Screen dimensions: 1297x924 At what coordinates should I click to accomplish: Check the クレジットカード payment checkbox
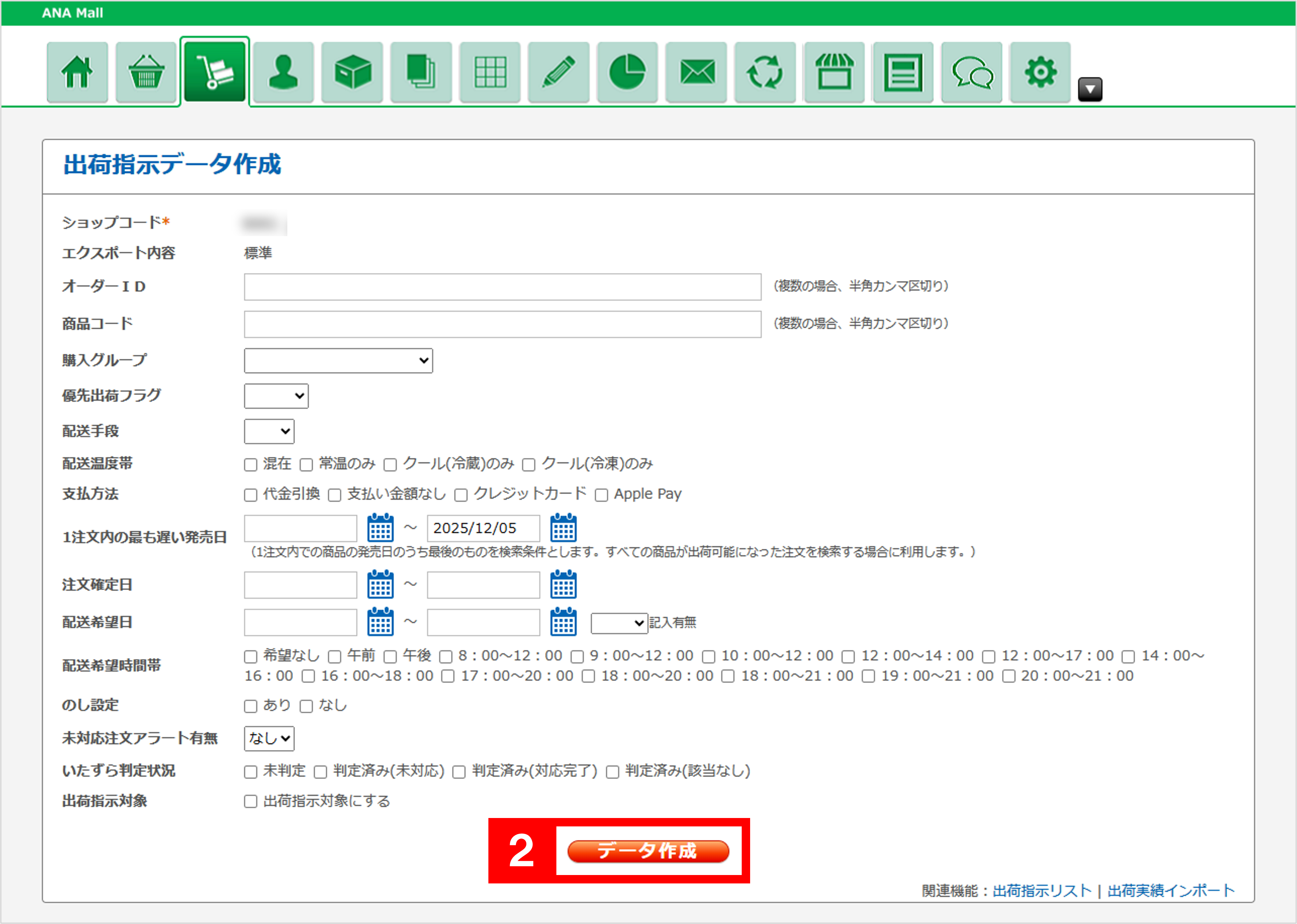pyautogui.click(x=461, y=495)
